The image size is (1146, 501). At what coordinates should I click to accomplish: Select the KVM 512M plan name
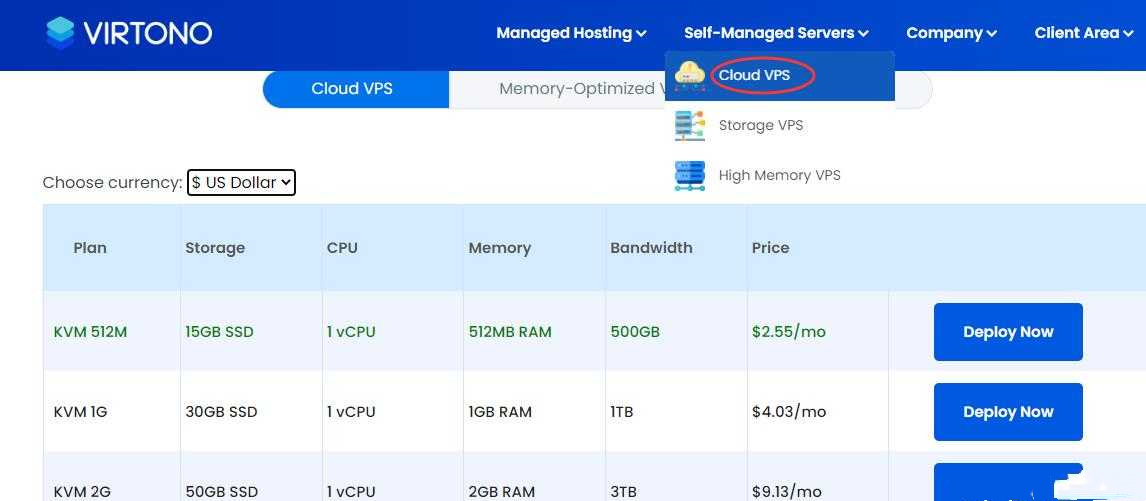coord(90,332)
